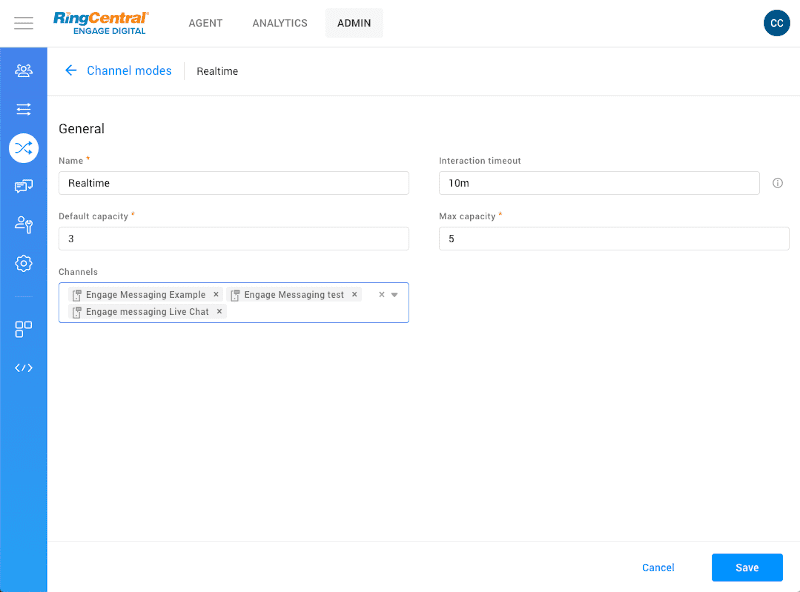Expand the Channels dropdown arrow
Viewport: 800px width, 592px height.
[395, 295]
